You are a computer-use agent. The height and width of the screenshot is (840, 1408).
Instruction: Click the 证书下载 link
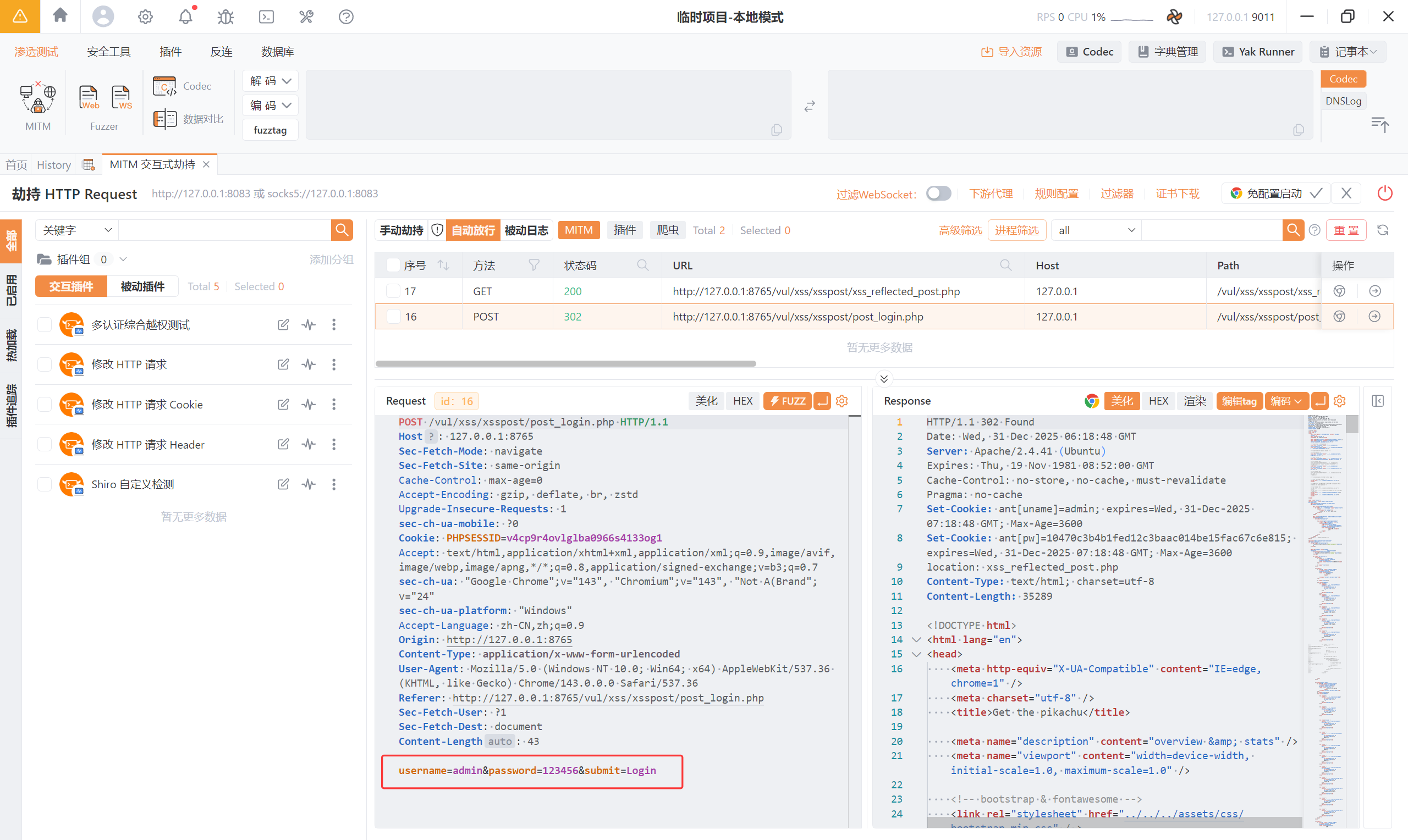click(1177, 194)
